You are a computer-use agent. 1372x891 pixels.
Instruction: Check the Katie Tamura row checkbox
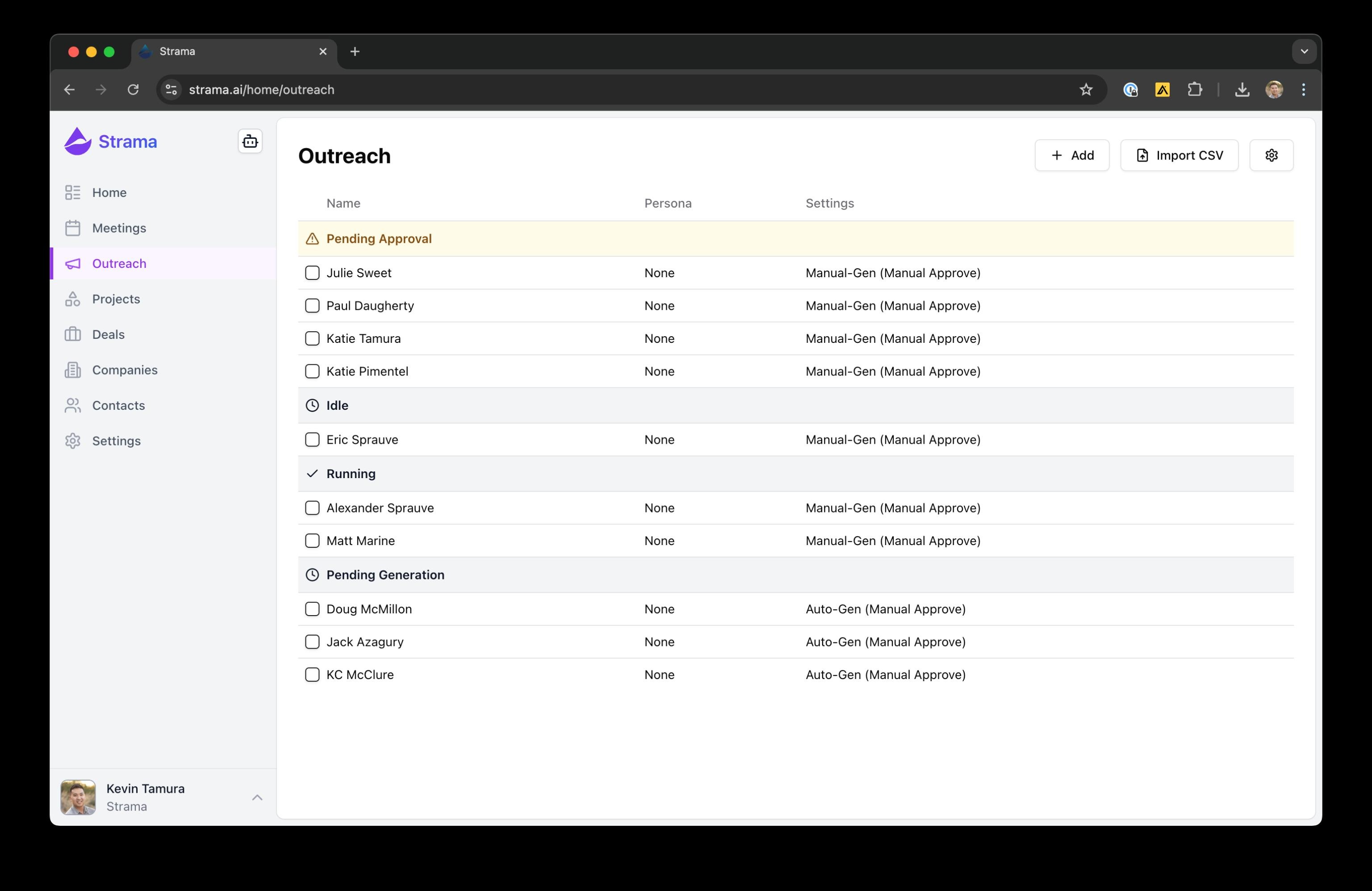click(312, 338)
